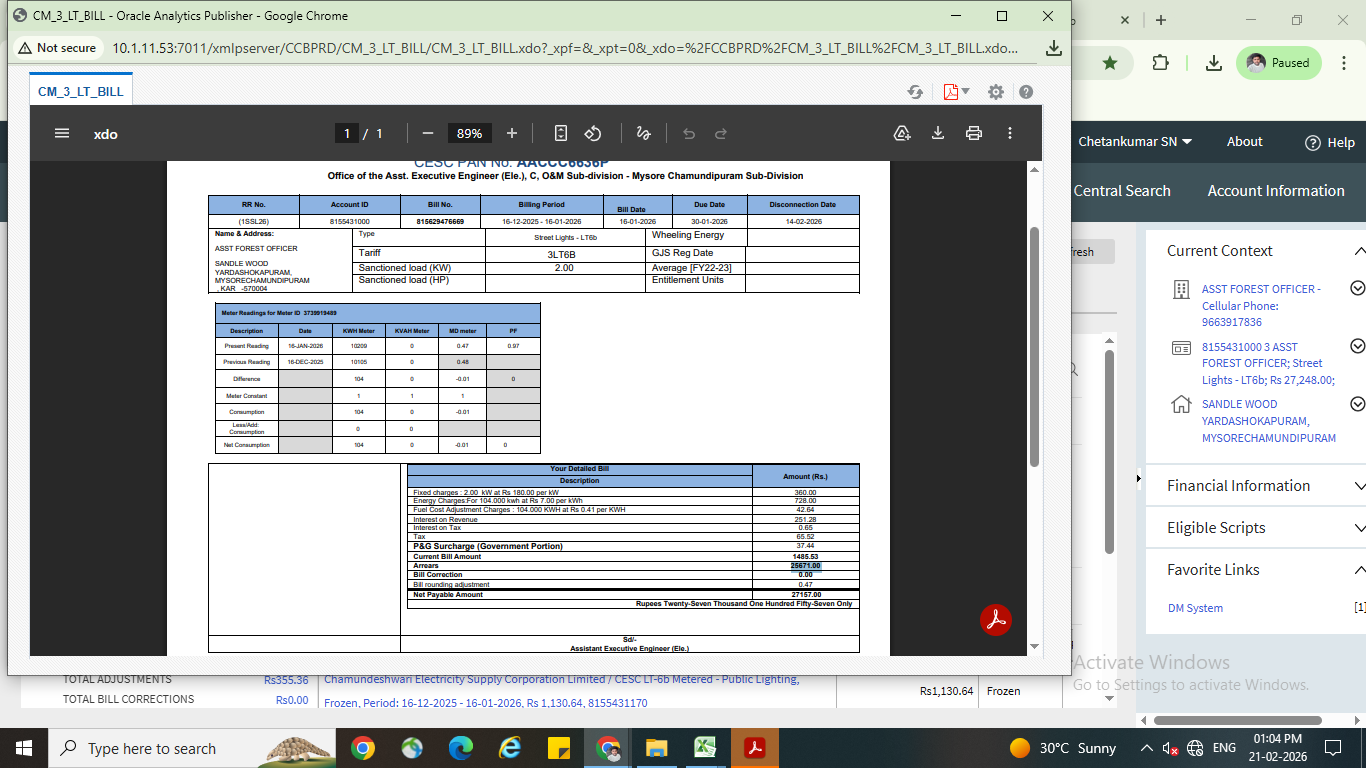
Task: Open Chrome Extensions puzzle icon
Action: (x=1160, y=63)
